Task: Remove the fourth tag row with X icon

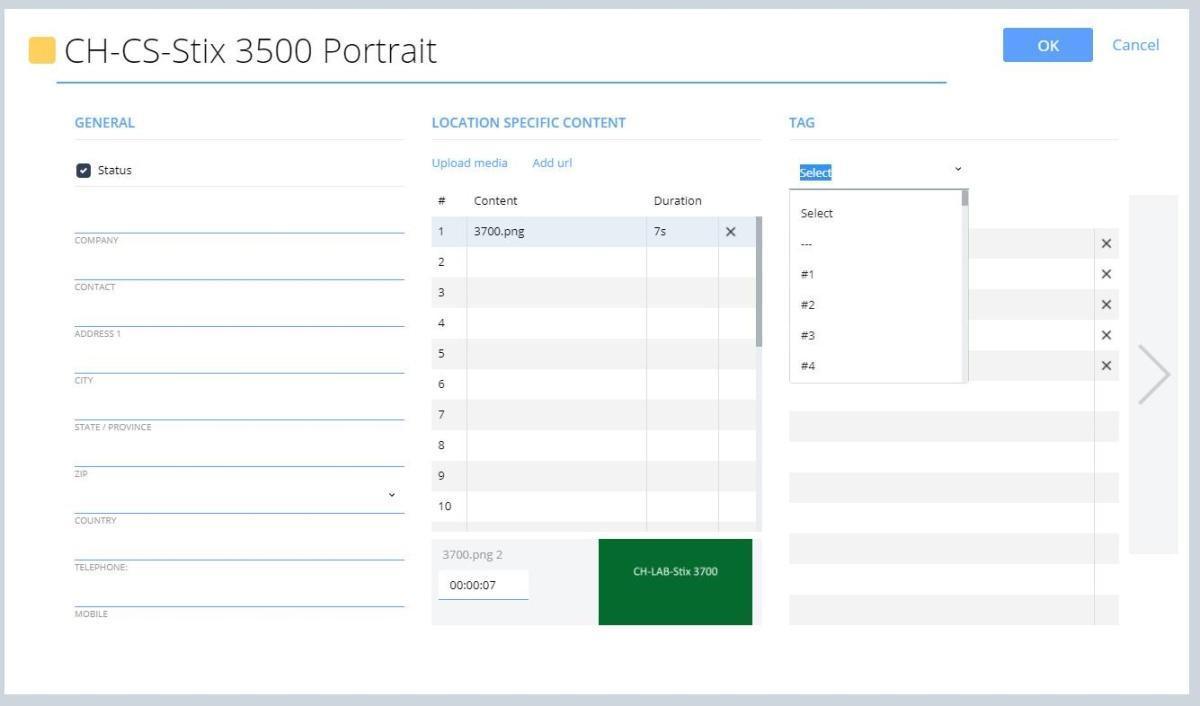Action: tap(1106, 335)
